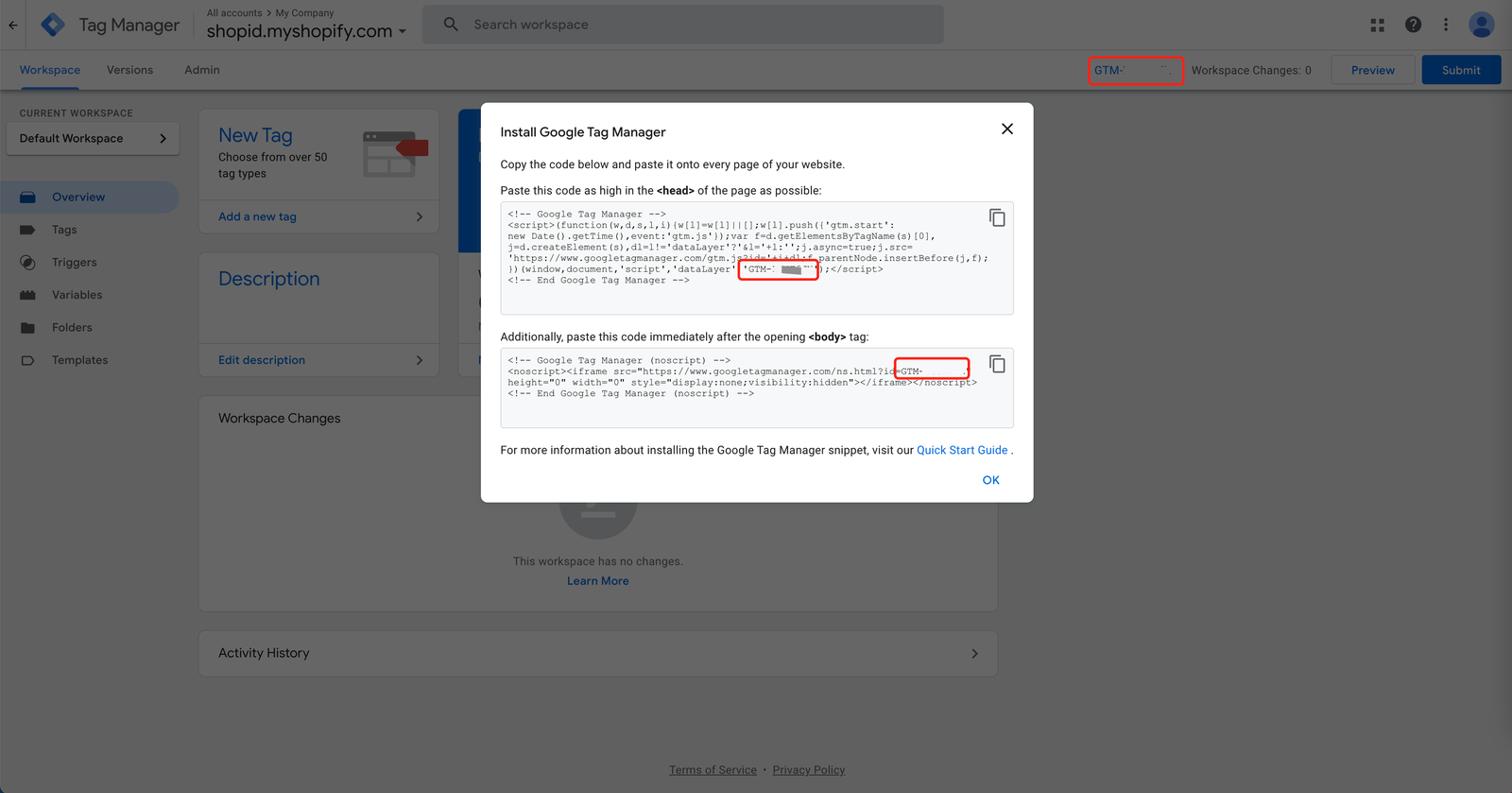Close the Install Google Tag Manager dialog
Viewport: 1512px width, 793px height.
tap(1007, 129)
